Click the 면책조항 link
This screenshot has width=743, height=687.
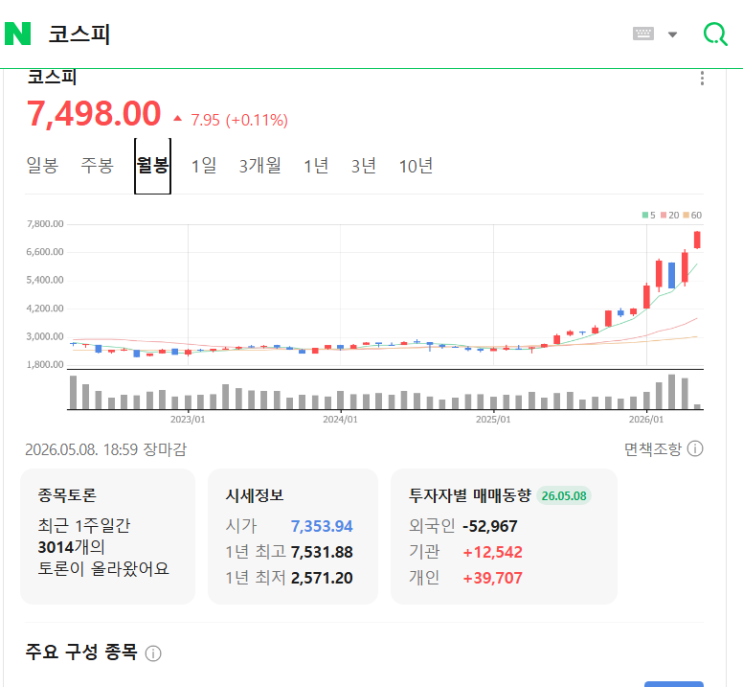coord(652,449)
